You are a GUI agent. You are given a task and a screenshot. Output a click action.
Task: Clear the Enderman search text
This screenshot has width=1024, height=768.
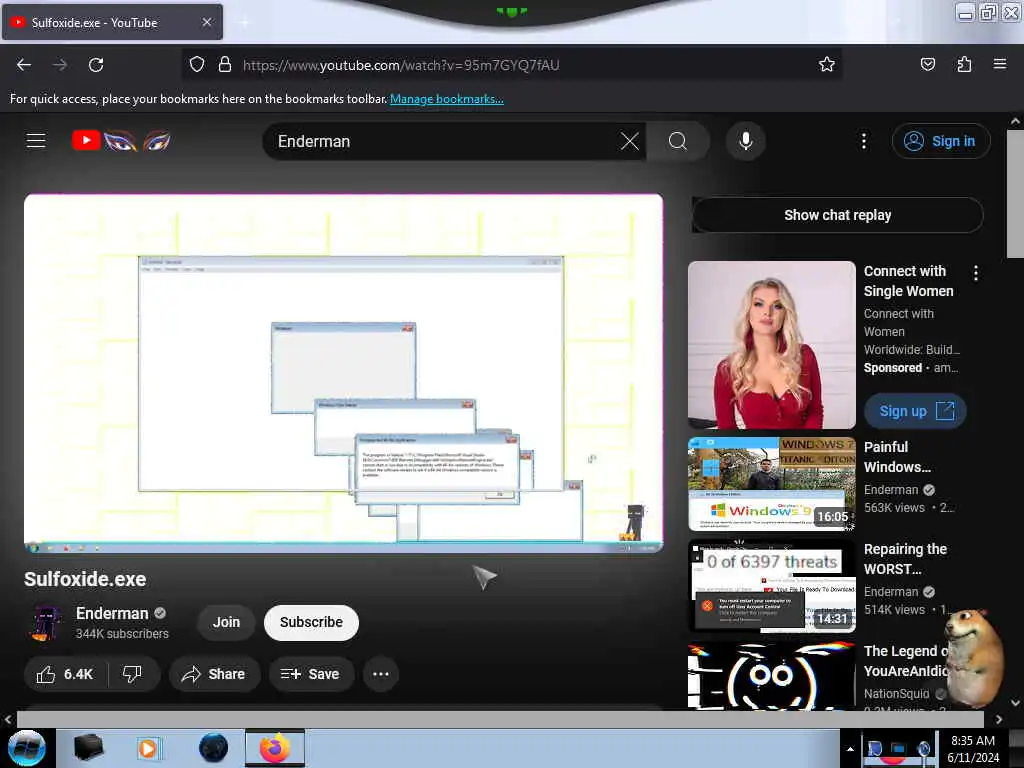(x=630, y=141)
